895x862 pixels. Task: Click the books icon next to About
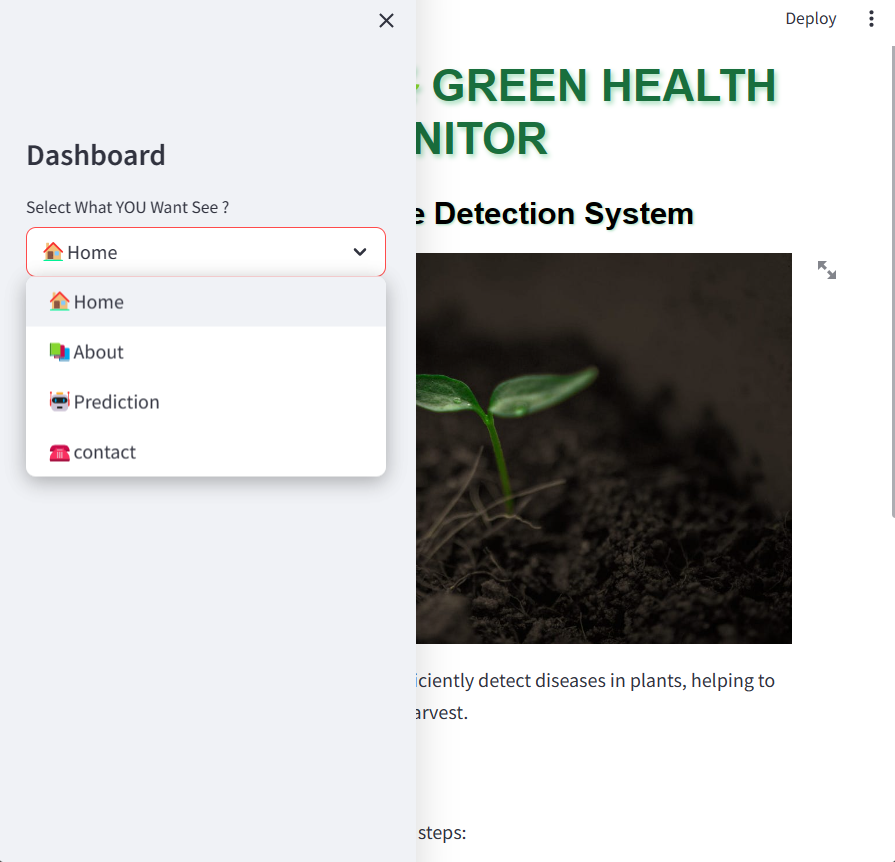60,351
